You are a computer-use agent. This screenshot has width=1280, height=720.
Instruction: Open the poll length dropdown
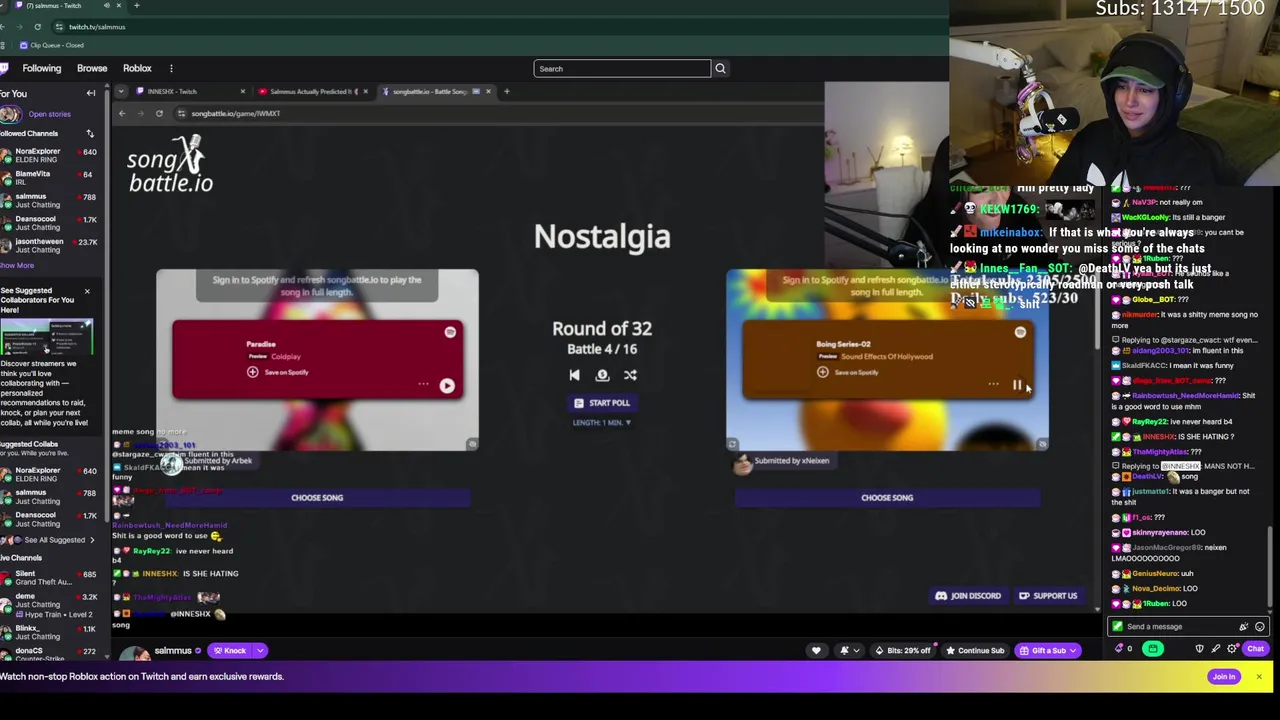[602, 422]
